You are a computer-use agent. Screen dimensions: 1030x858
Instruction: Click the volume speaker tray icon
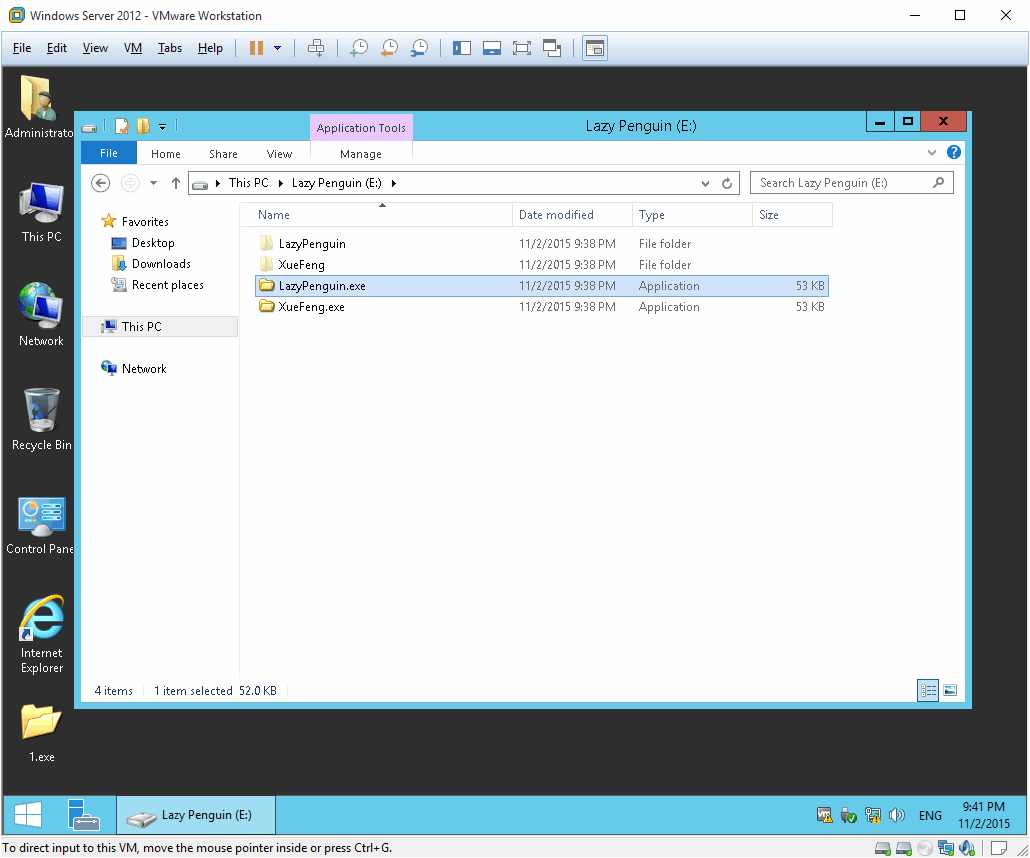tap(896, 815)
